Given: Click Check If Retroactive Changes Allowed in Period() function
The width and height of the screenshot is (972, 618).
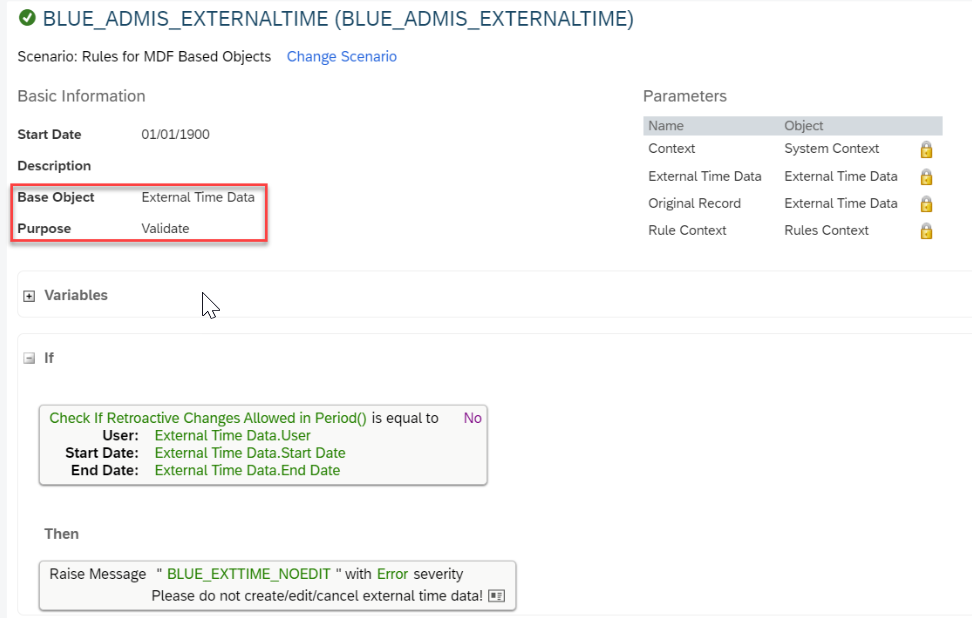Looking at the screenshot, I should pos(208,418).
